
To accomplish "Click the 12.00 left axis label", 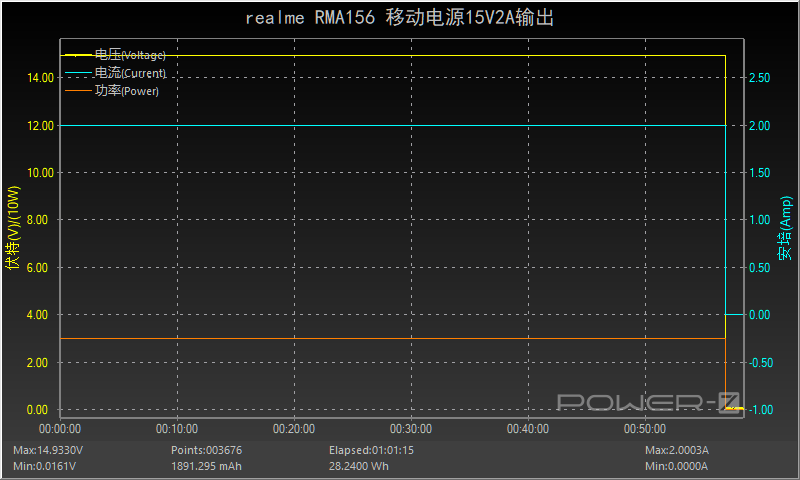I will pos(40,125).
